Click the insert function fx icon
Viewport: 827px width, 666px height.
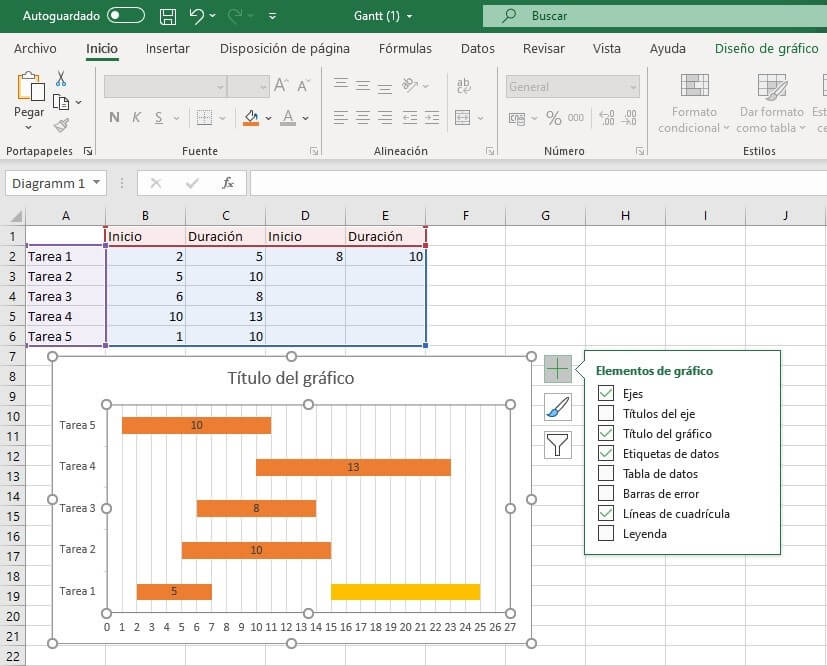pyautogui.click(x=228, y=183)
